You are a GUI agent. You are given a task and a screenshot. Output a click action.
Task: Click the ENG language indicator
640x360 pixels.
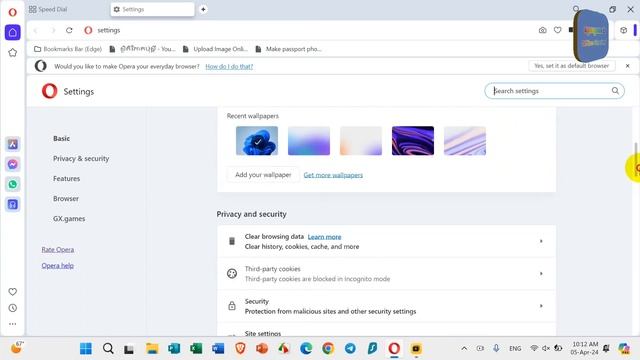point(515,349)
